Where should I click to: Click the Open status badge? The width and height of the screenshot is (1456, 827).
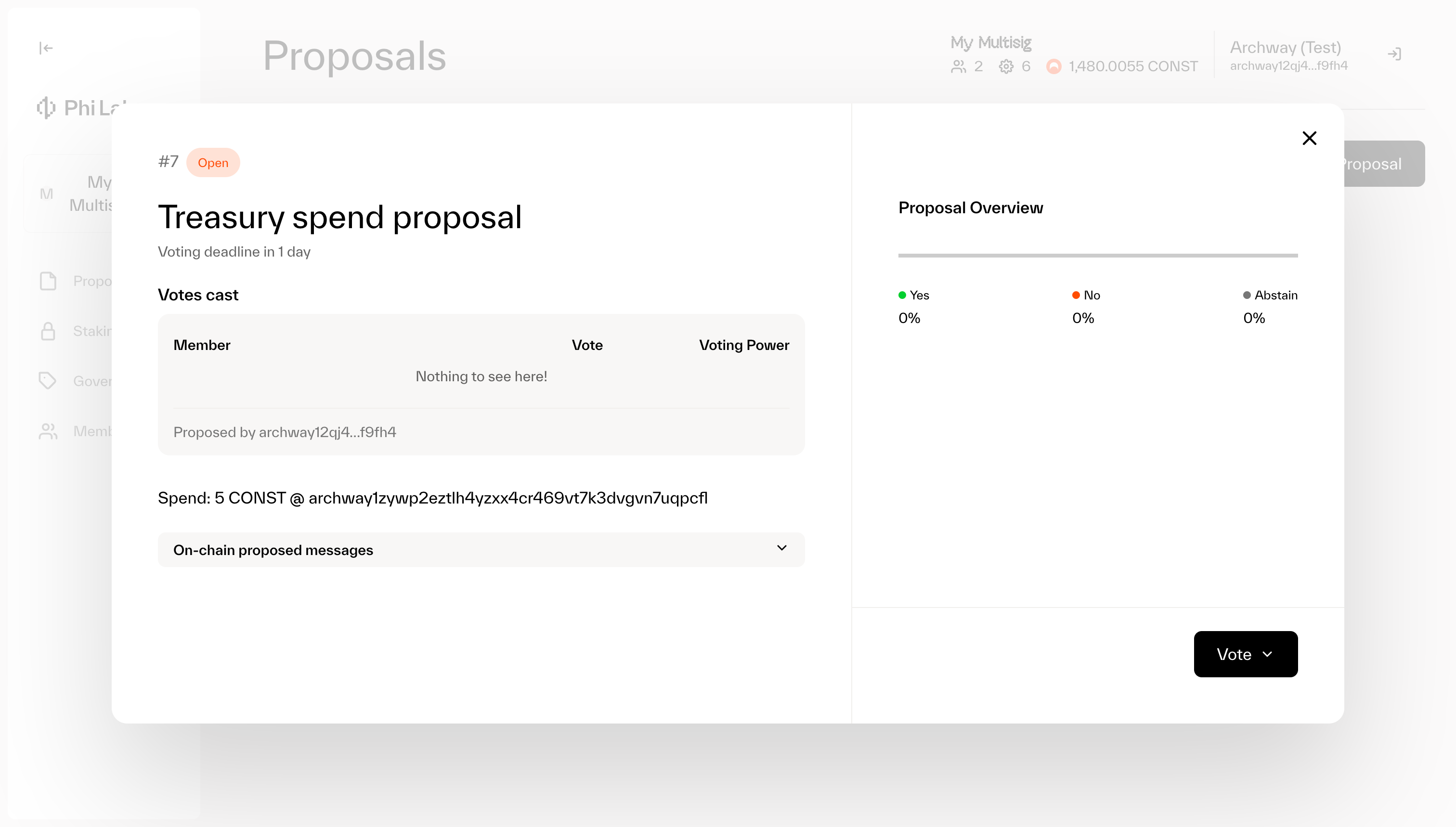pos(213,163)
